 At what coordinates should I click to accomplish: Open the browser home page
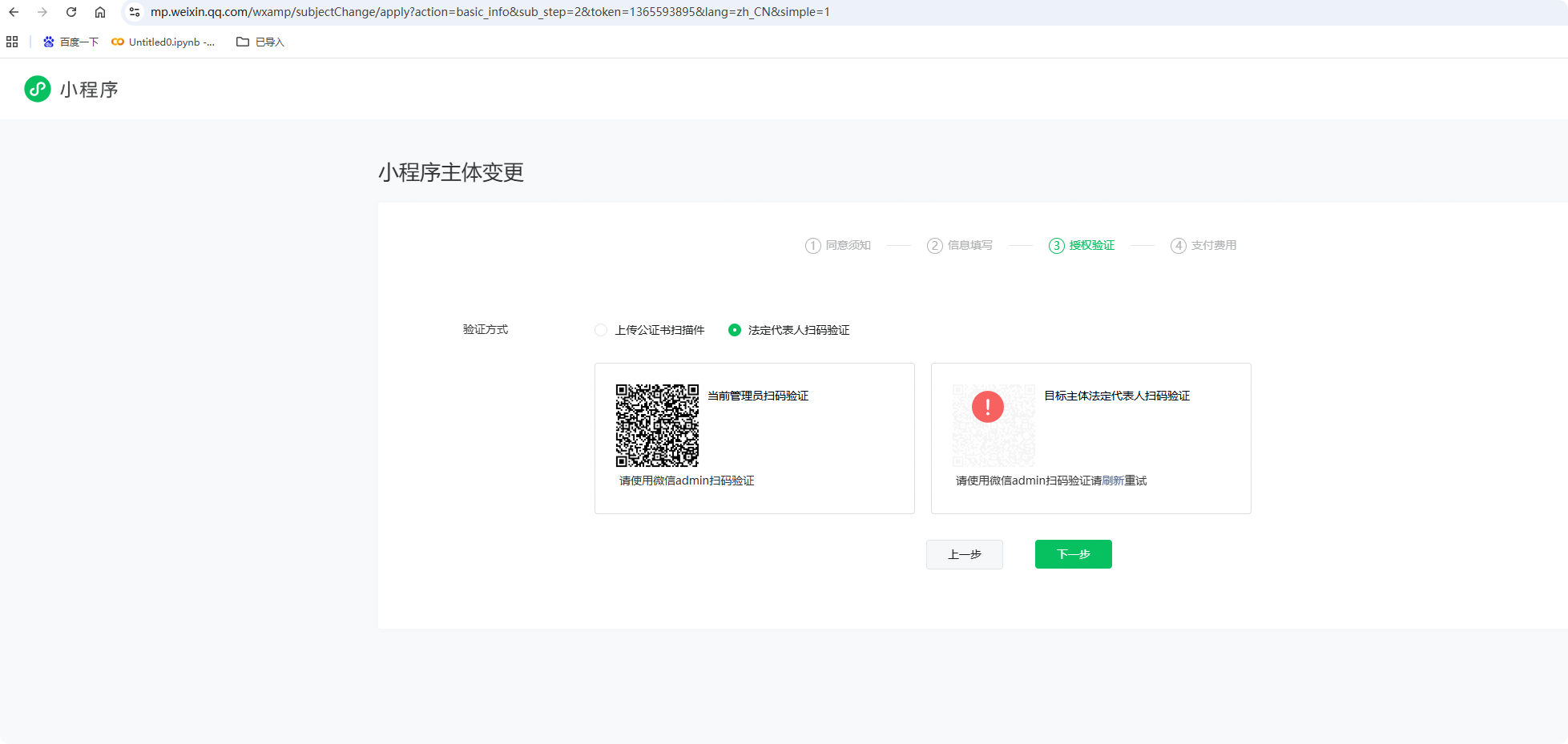(x=100, y=12)
